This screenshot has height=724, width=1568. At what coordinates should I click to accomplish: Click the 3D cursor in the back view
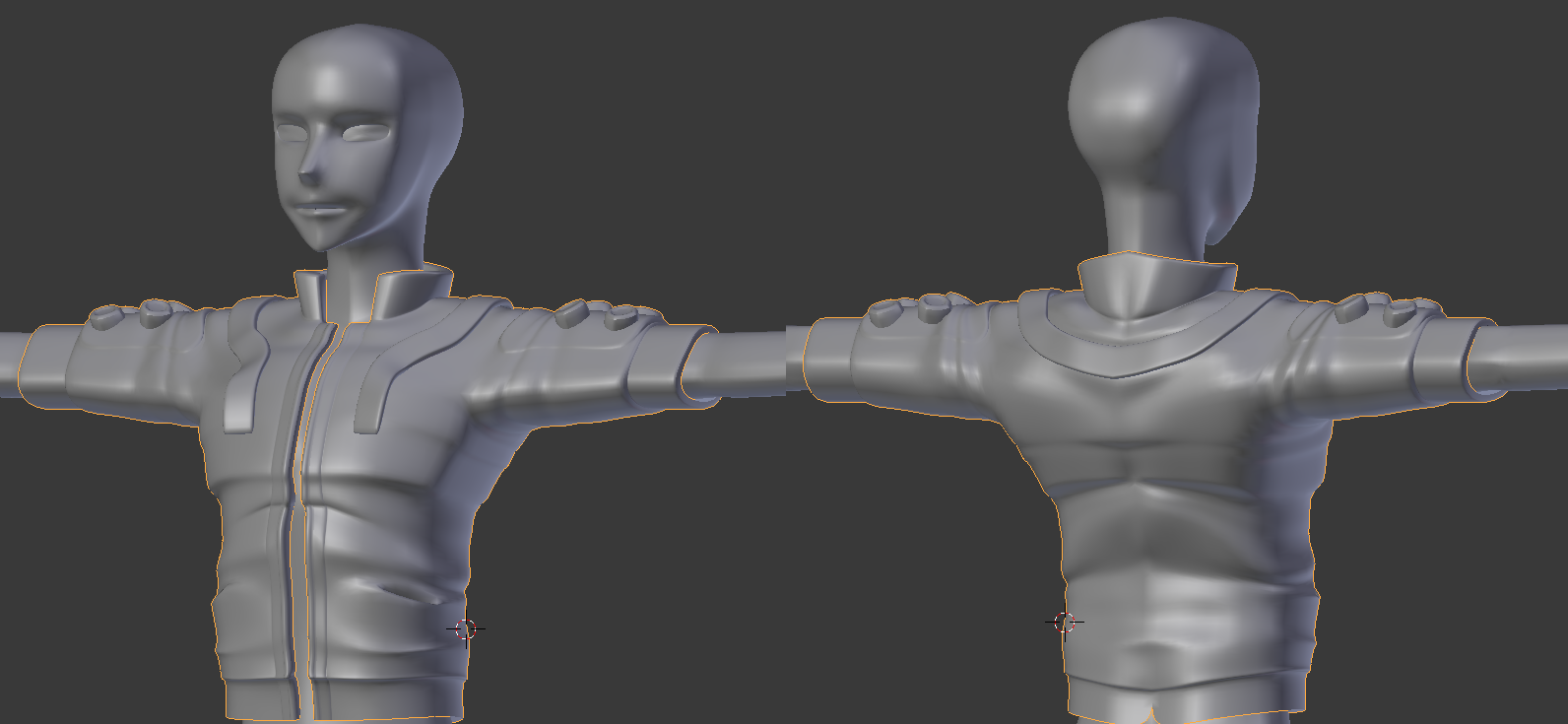pos(1064,622)
